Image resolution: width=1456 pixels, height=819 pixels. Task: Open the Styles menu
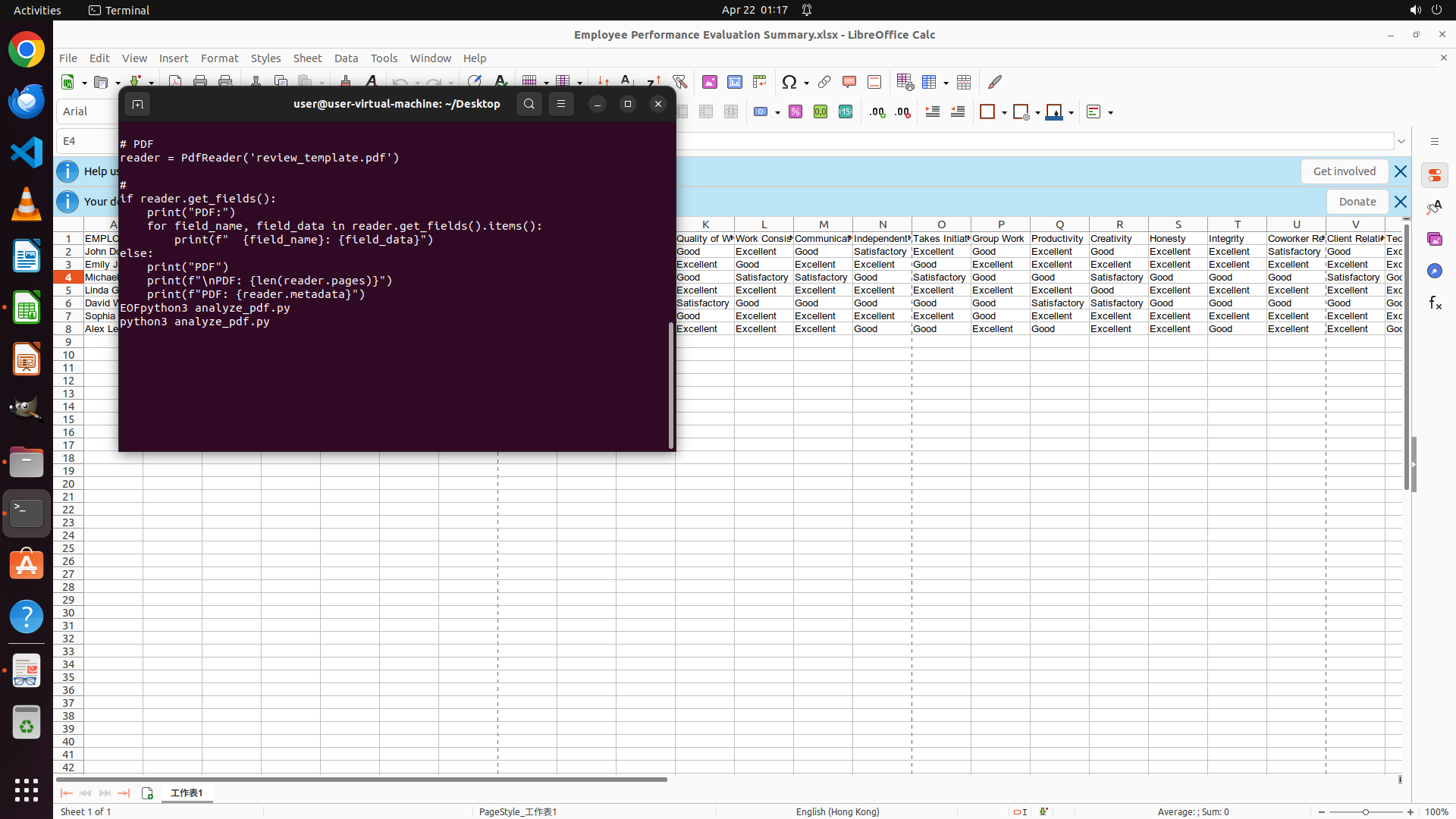pos(265,58)
